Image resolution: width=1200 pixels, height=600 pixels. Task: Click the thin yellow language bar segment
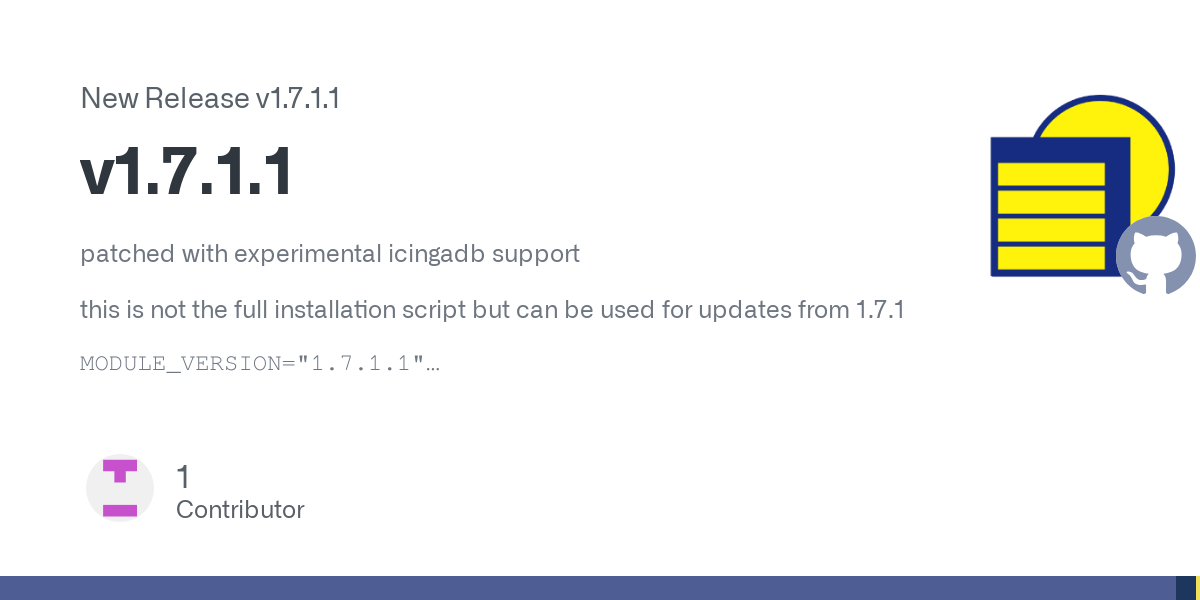[x=1198, y=588]
